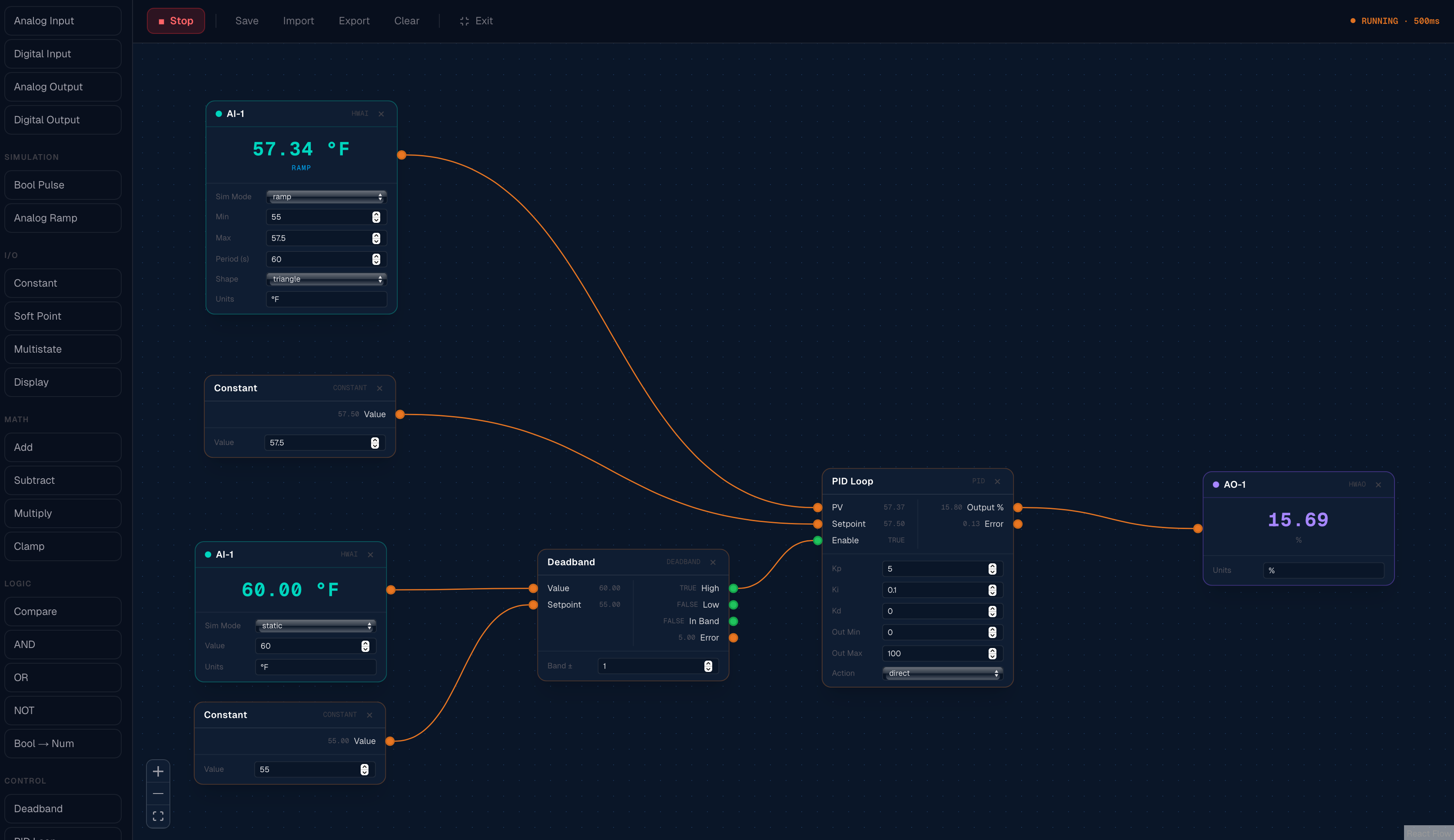
Task: Remove the AO-1 output node
Action: click(1378, 485)
